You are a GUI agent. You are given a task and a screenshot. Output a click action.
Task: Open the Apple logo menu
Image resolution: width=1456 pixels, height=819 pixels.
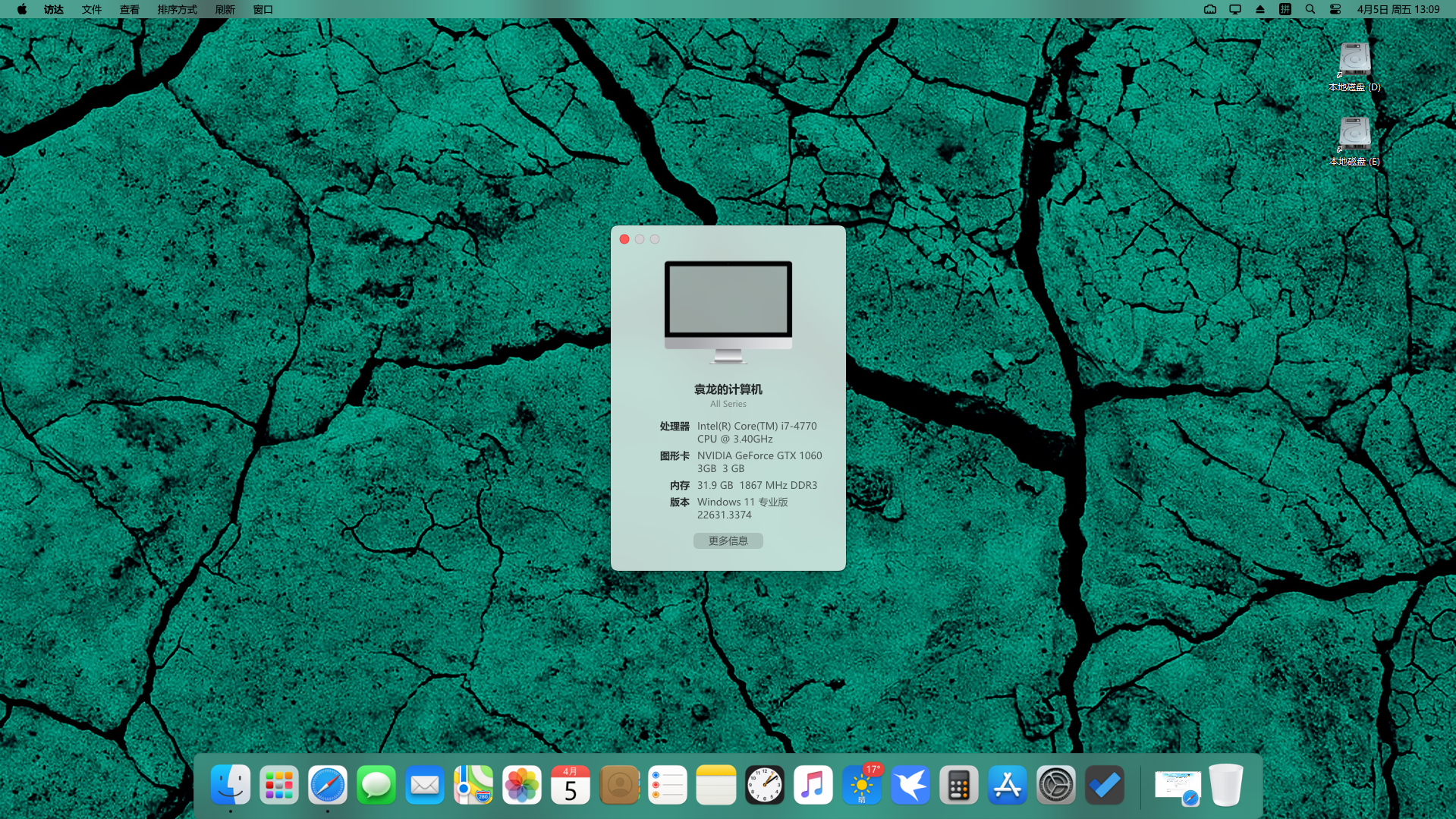[22, 9]
